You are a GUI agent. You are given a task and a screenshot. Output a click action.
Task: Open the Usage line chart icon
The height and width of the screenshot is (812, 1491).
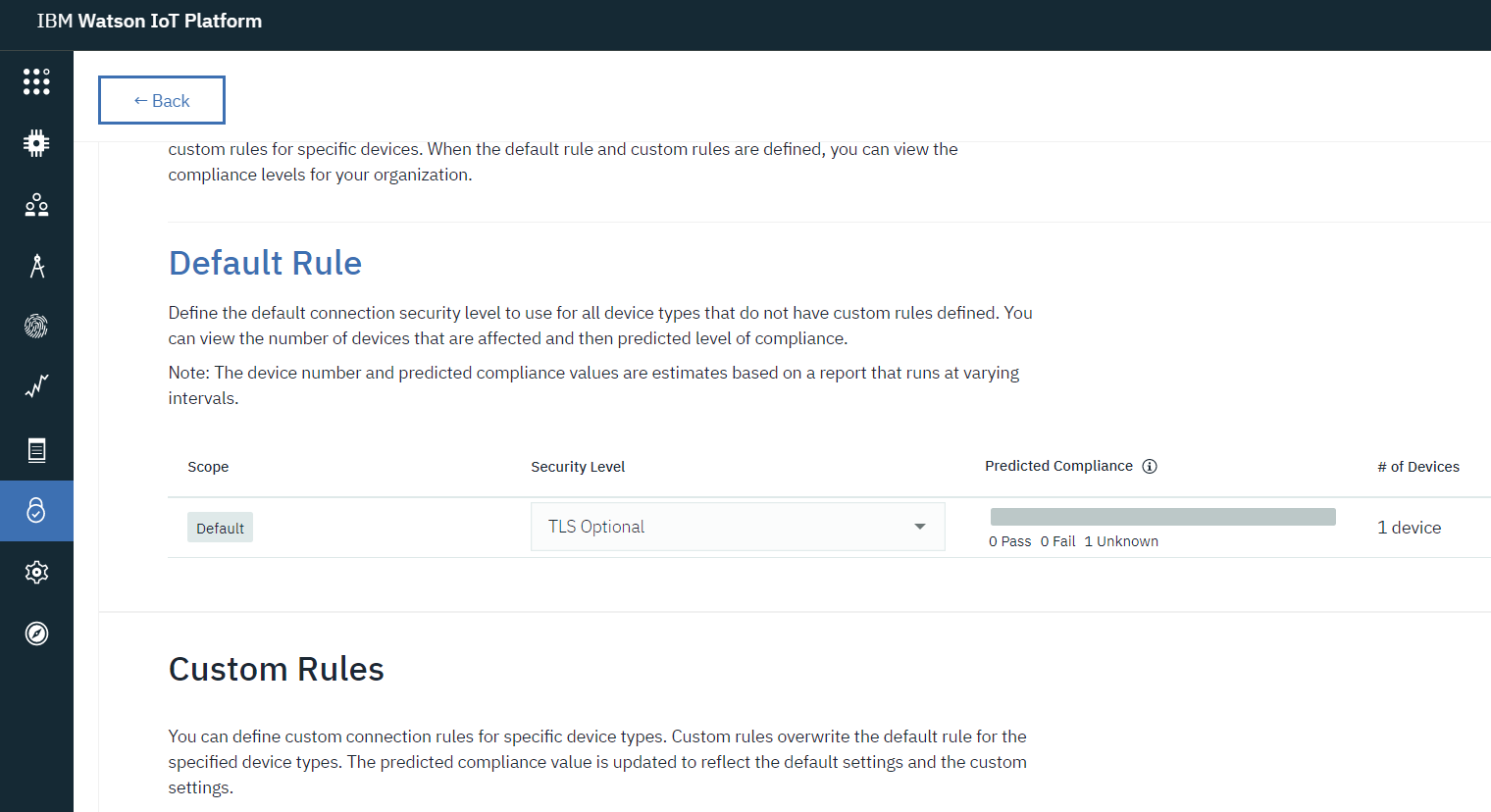click(x=36, y=387)
